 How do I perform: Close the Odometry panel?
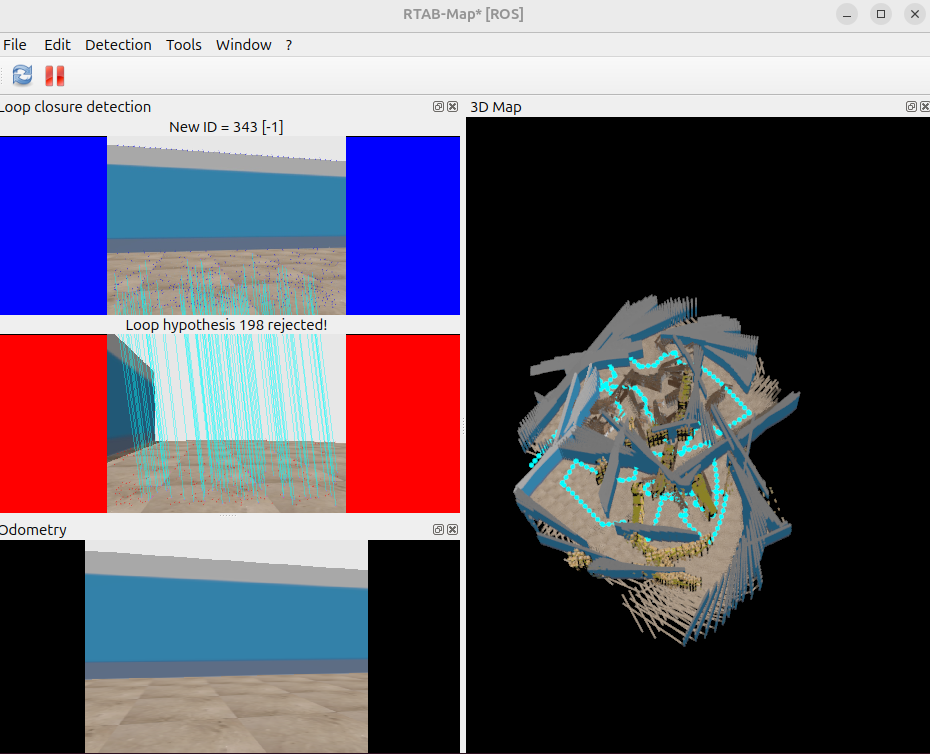(452, 529)
